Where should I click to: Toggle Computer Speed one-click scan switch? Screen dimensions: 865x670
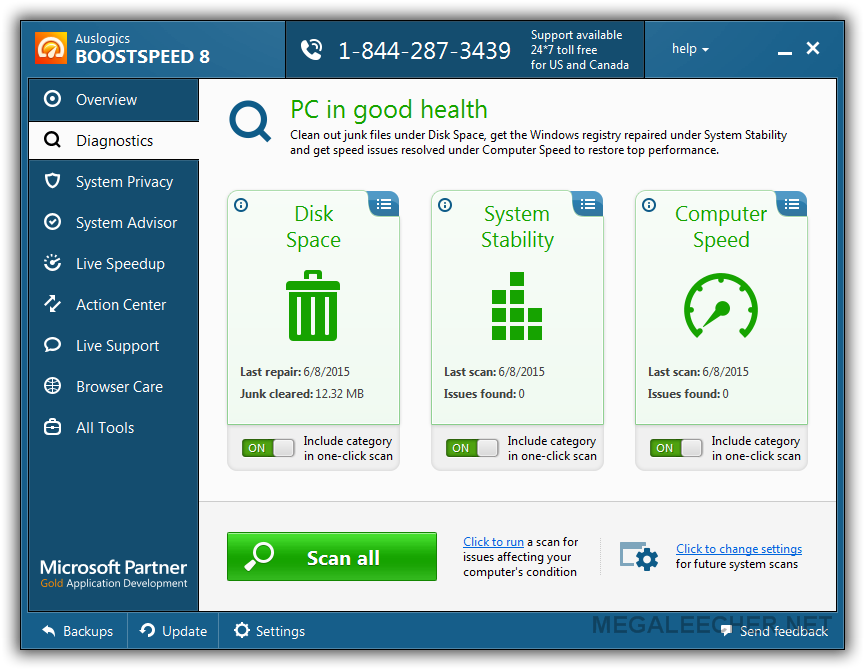[676, 448]
